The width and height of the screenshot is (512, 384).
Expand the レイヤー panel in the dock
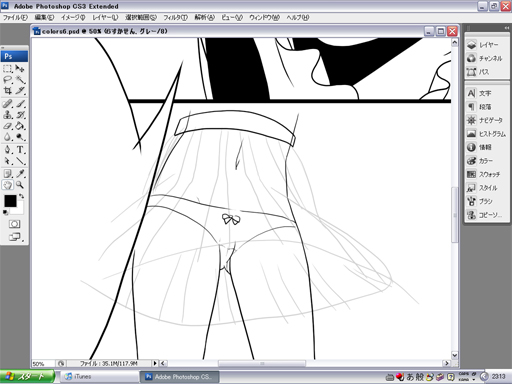point(487,45)
